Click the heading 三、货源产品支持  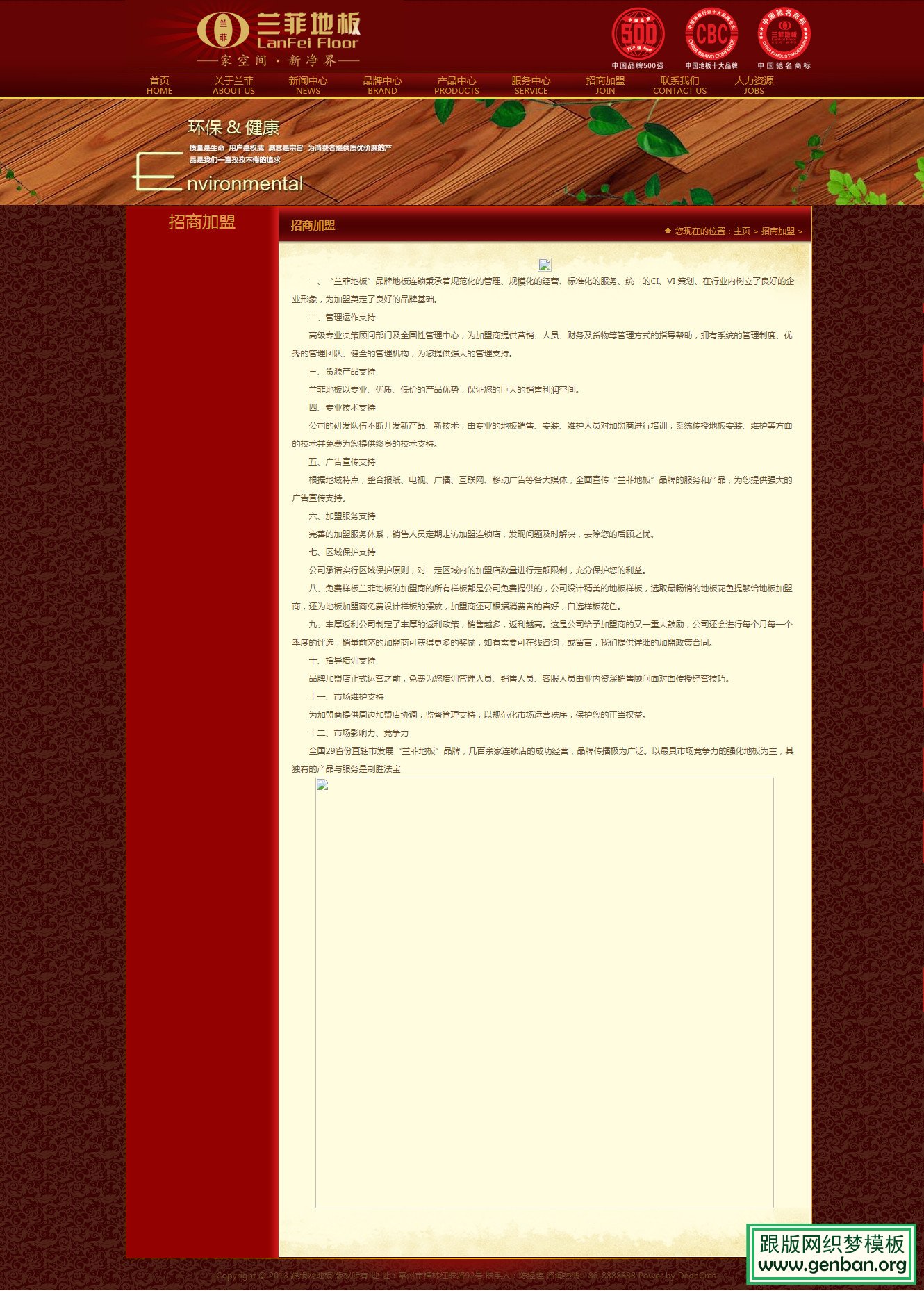click(x=343, y=372)
